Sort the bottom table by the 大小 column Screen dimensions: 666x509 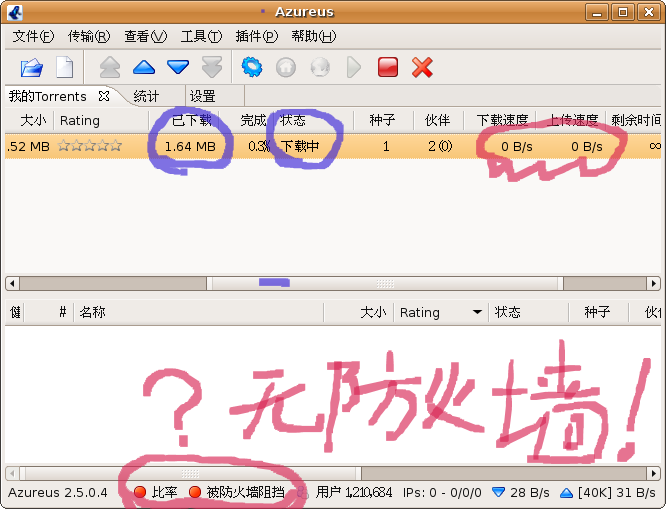click(359, 312)
